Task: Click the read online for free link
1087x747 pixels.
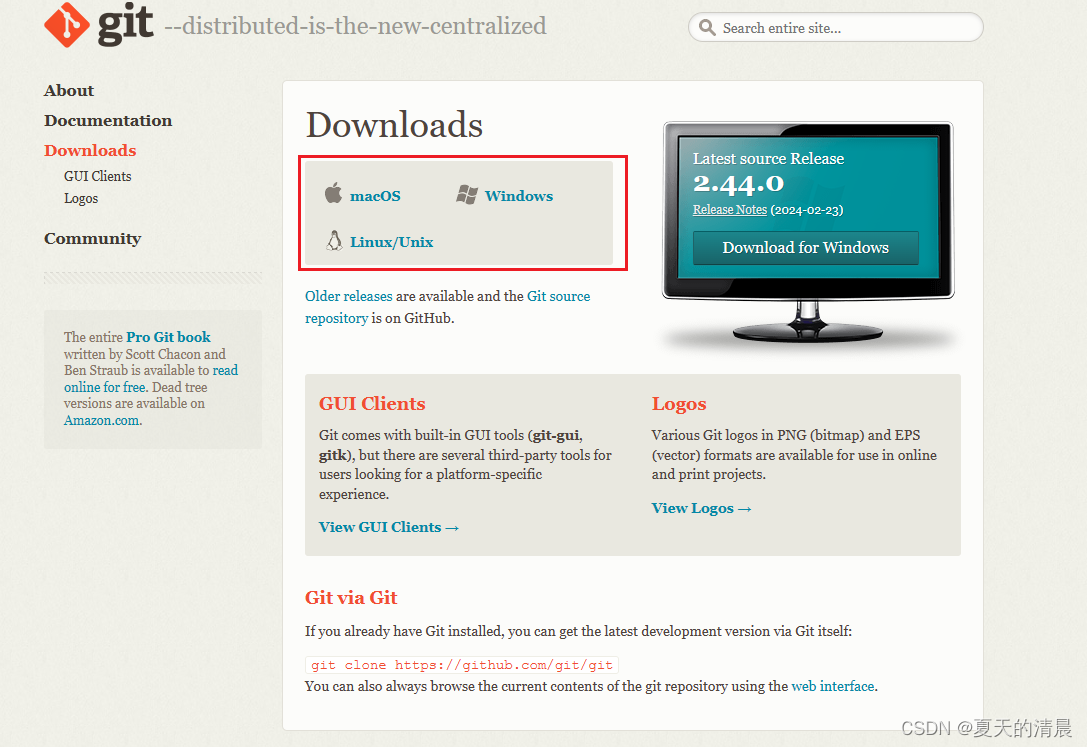Action: click(150, 378)
